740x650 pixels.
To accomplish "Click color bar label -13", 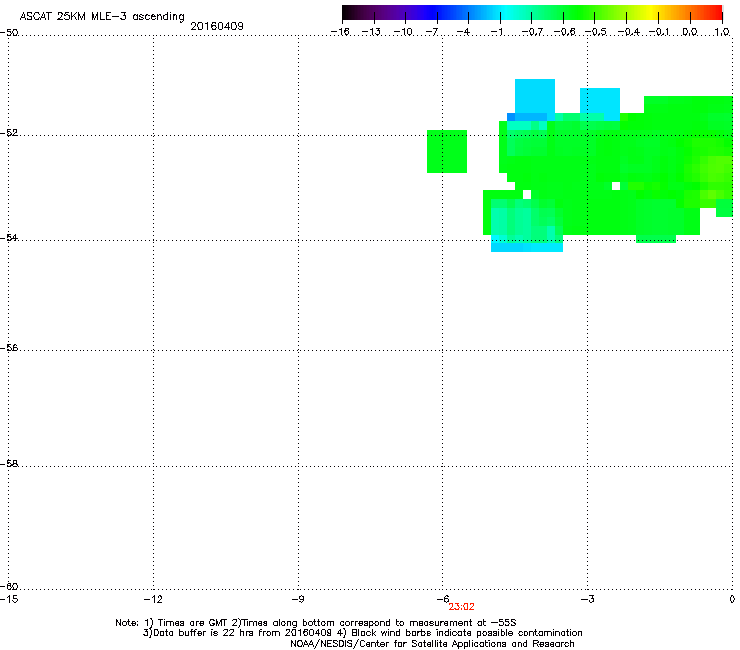I will 371,32.
